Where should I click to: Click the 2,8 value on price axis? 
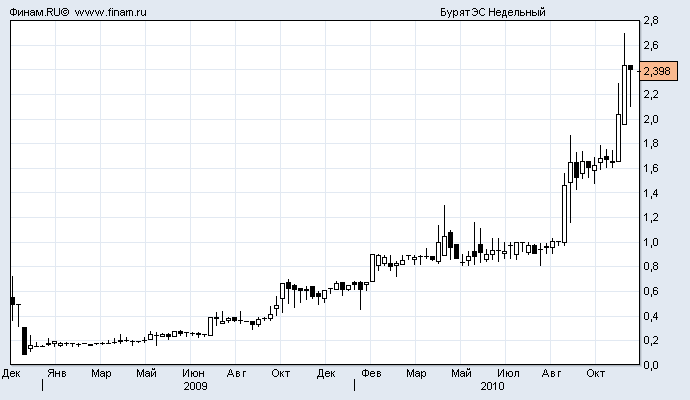651,21
